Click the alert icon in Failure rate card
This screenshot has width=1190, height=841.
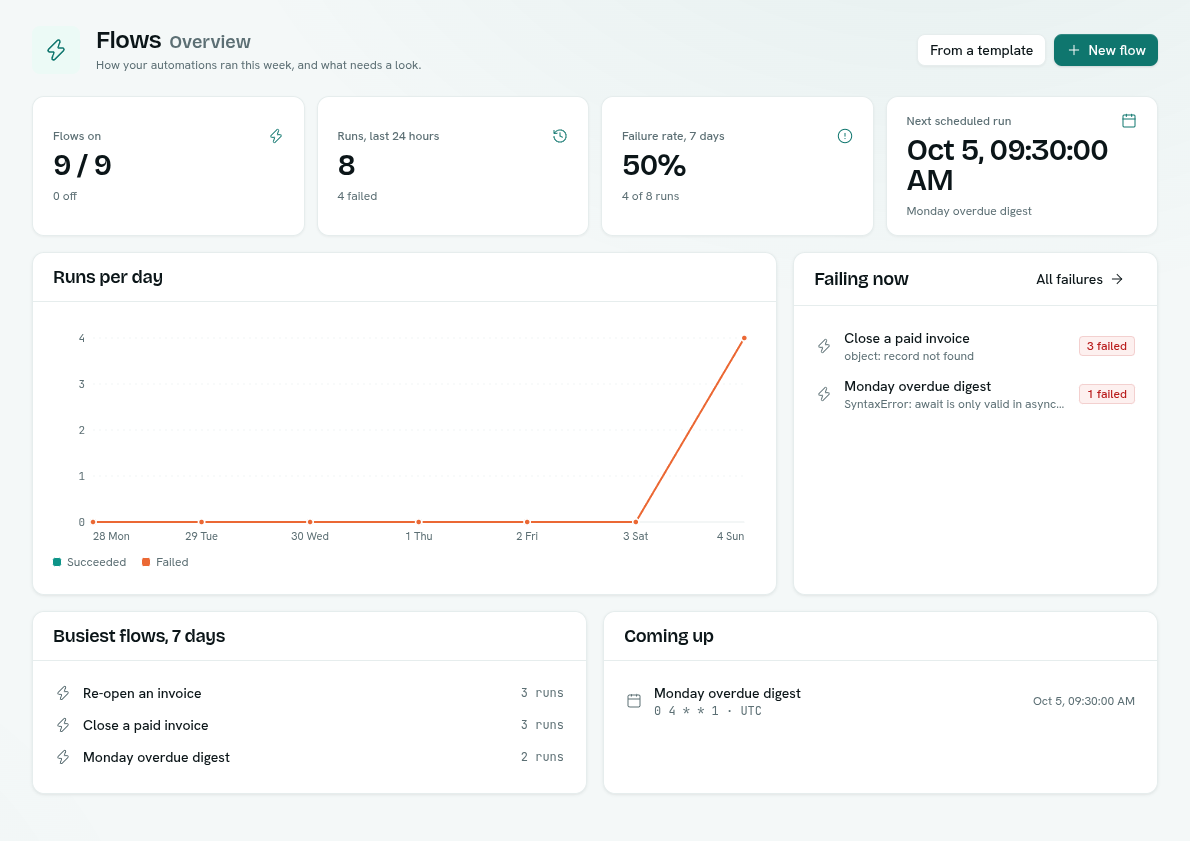[845, 136]
